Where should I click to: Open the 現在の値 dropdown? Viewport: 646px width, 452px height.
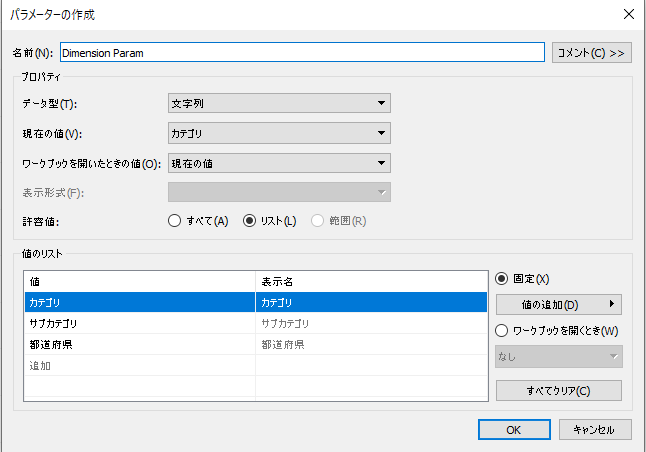point(279,133)
